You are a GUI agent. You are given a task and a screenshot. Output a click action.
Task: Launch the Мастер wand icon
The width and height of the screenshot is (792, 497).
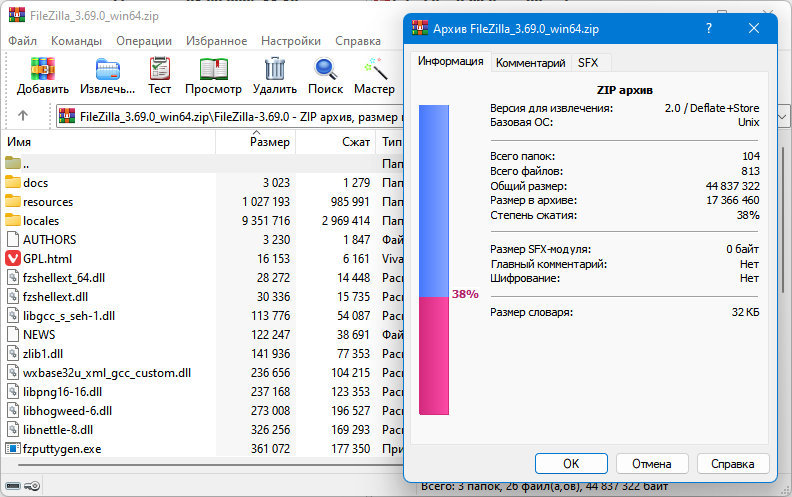coord(375,69)
